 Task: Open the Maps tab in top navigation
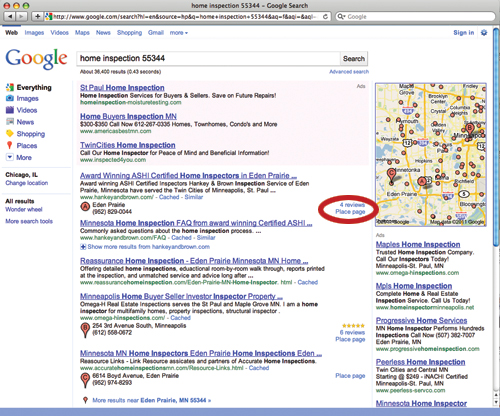pos(82,33)
